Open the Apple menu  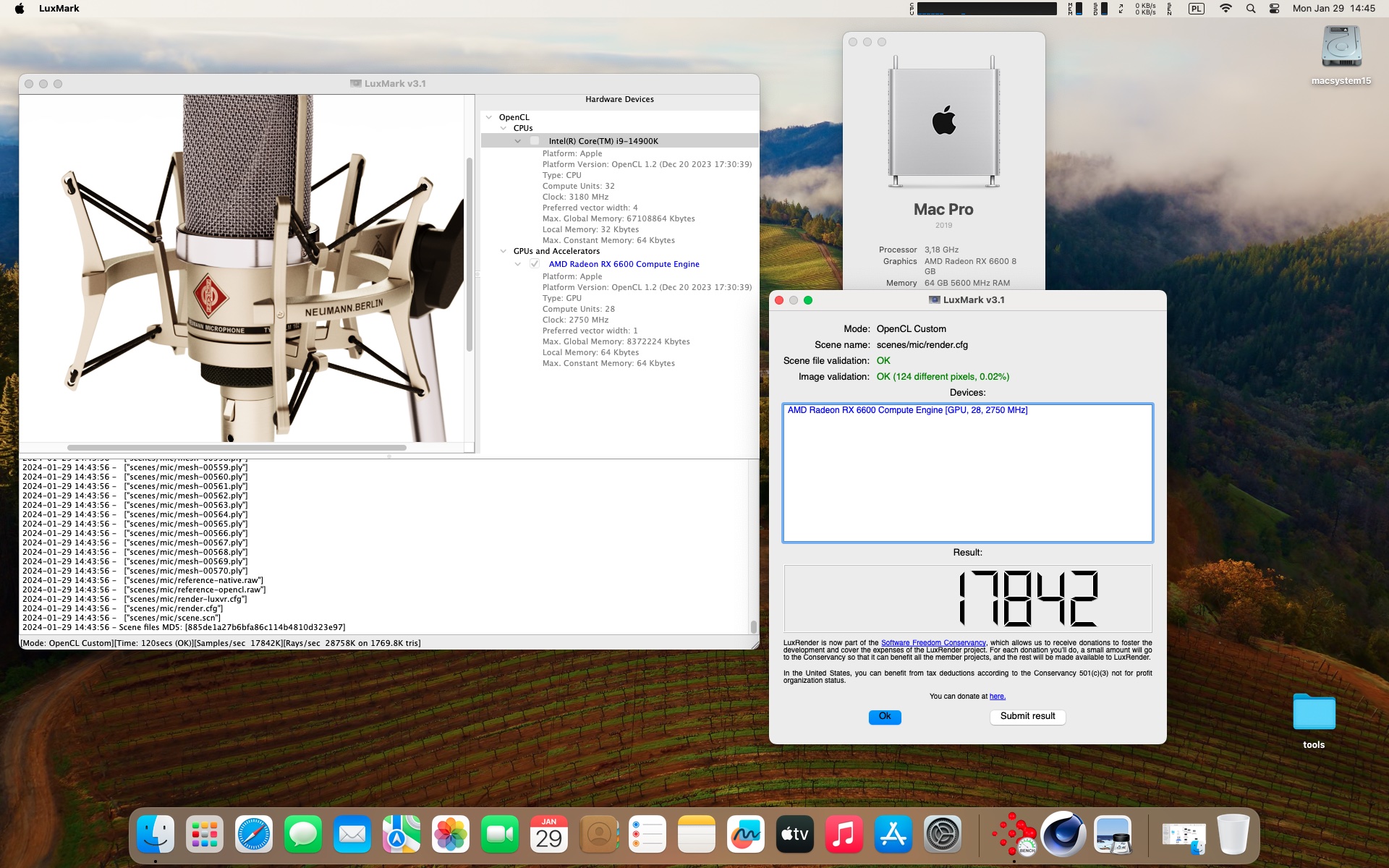20,9
